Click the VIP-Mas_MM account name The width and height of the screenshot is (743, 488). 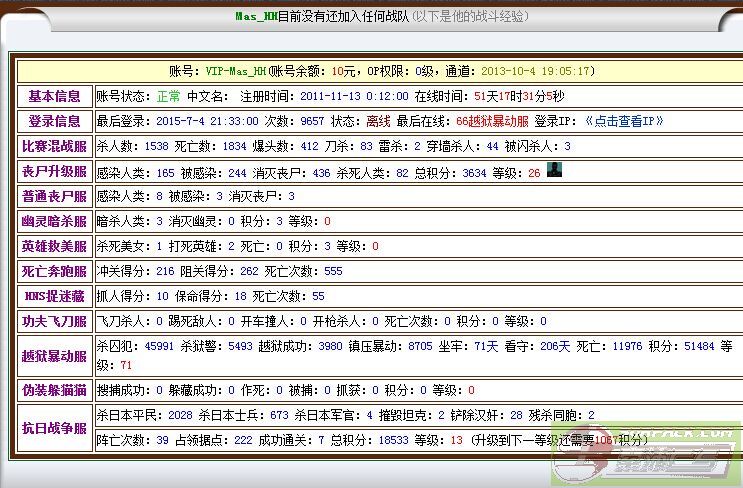(x=236, y=71)
